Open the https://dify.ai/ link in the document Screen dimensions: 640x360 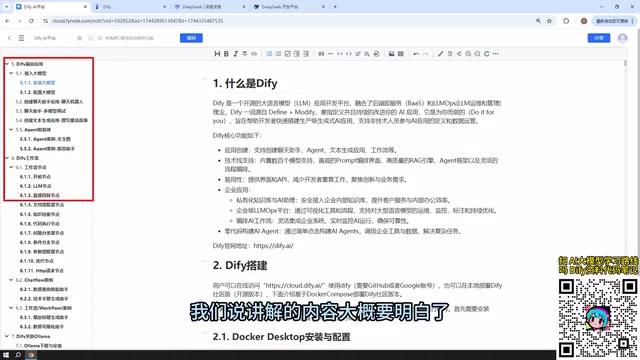point(273,246)
